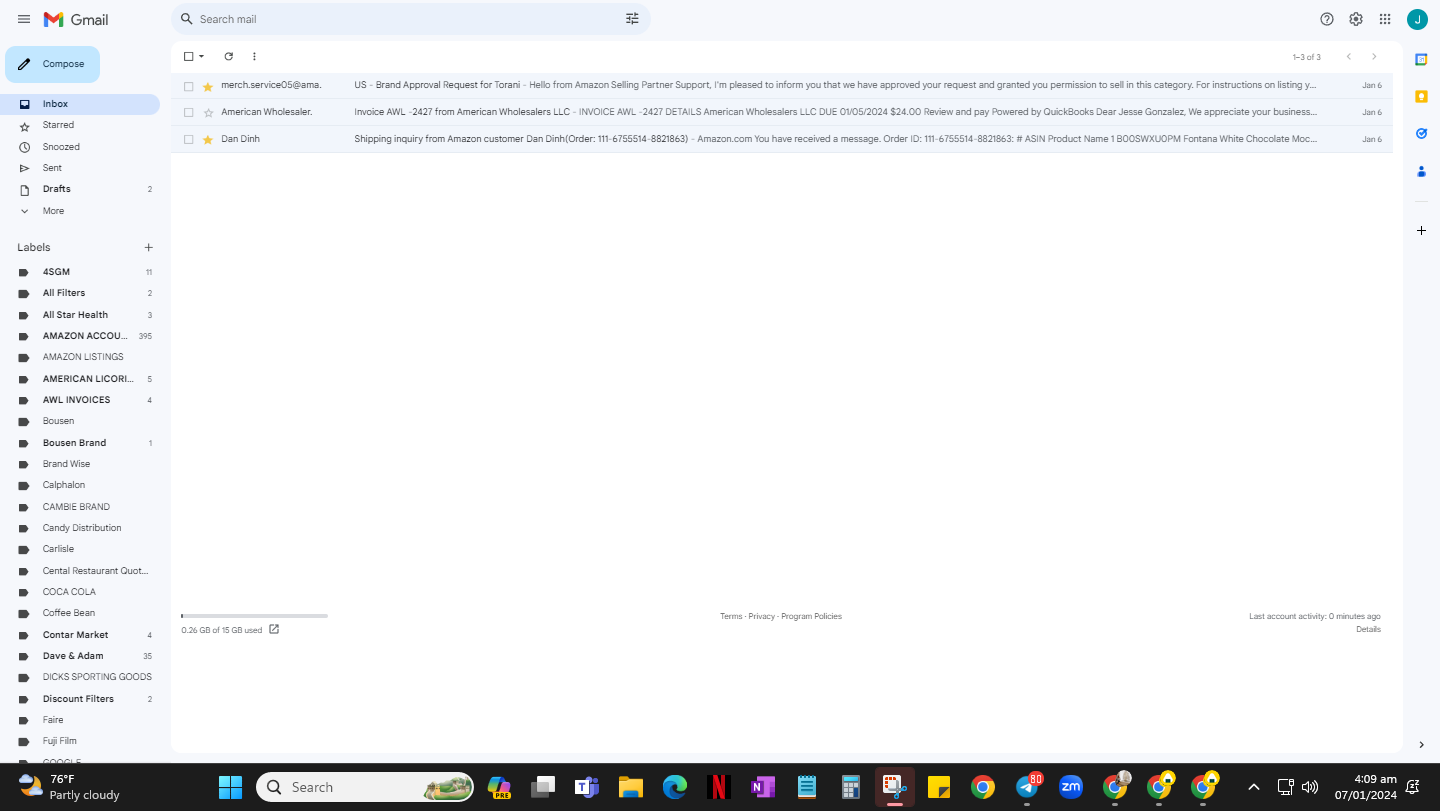Image resolution: width=1440 pixels, height=811 pixels.
Task: Click the Gmail logo
Action: click(x=76, y=19)
